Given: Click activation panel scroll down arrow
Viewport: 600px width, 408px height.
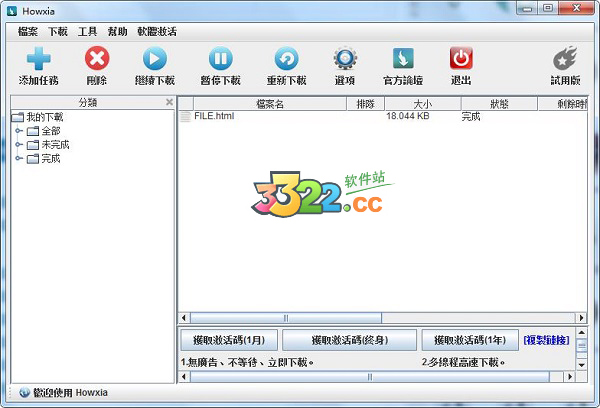Looking at the screenshot, I should [x=582, y=365].
